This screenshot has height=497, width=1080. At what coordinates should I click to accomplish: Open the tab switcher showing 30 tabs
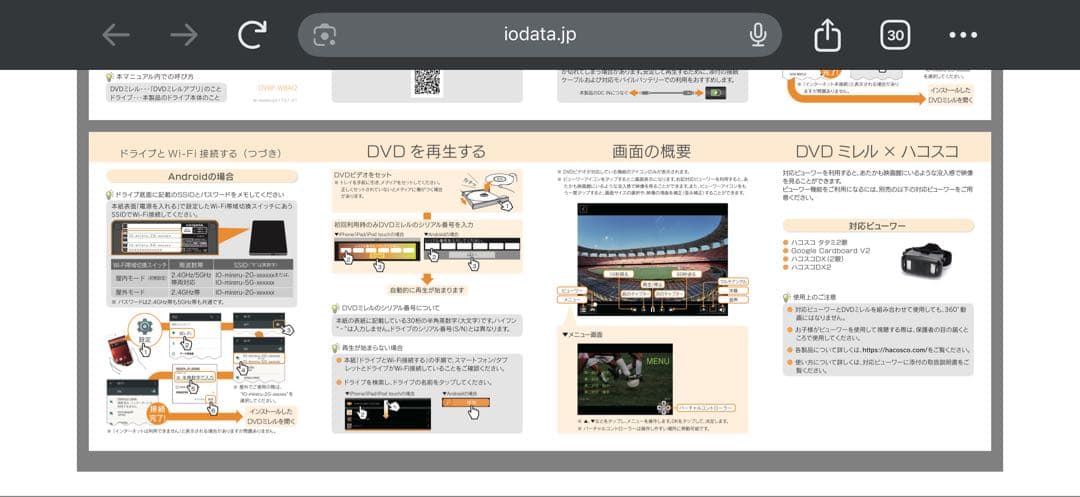[895, 35]
